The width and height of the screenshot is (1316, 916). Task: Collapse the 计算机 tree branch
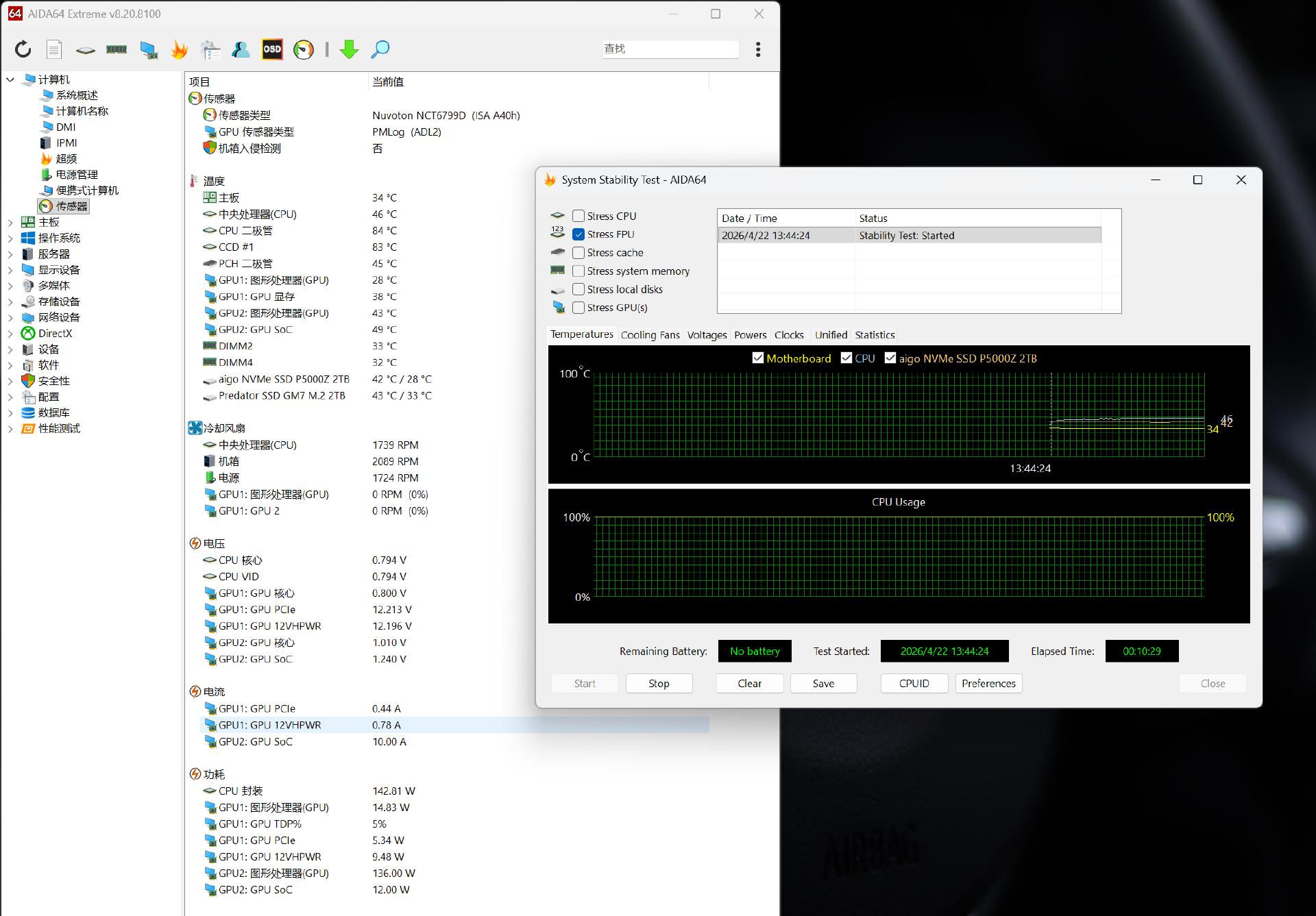(10, 79)
